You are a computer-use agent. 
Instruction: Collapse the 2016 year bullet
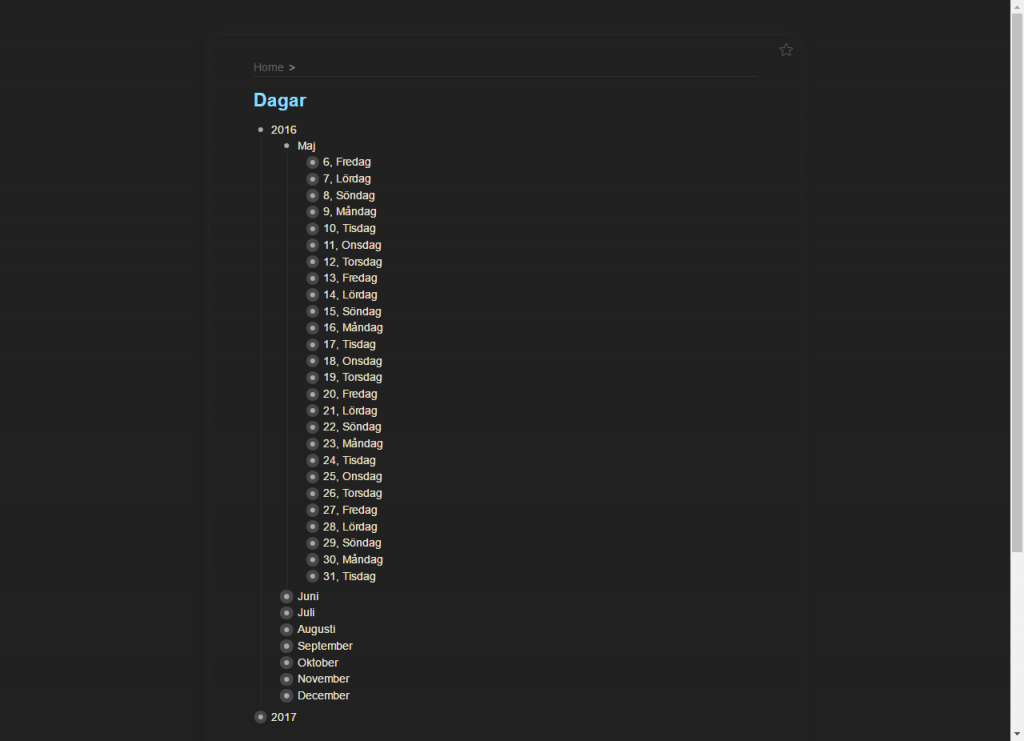click(261, 130)
